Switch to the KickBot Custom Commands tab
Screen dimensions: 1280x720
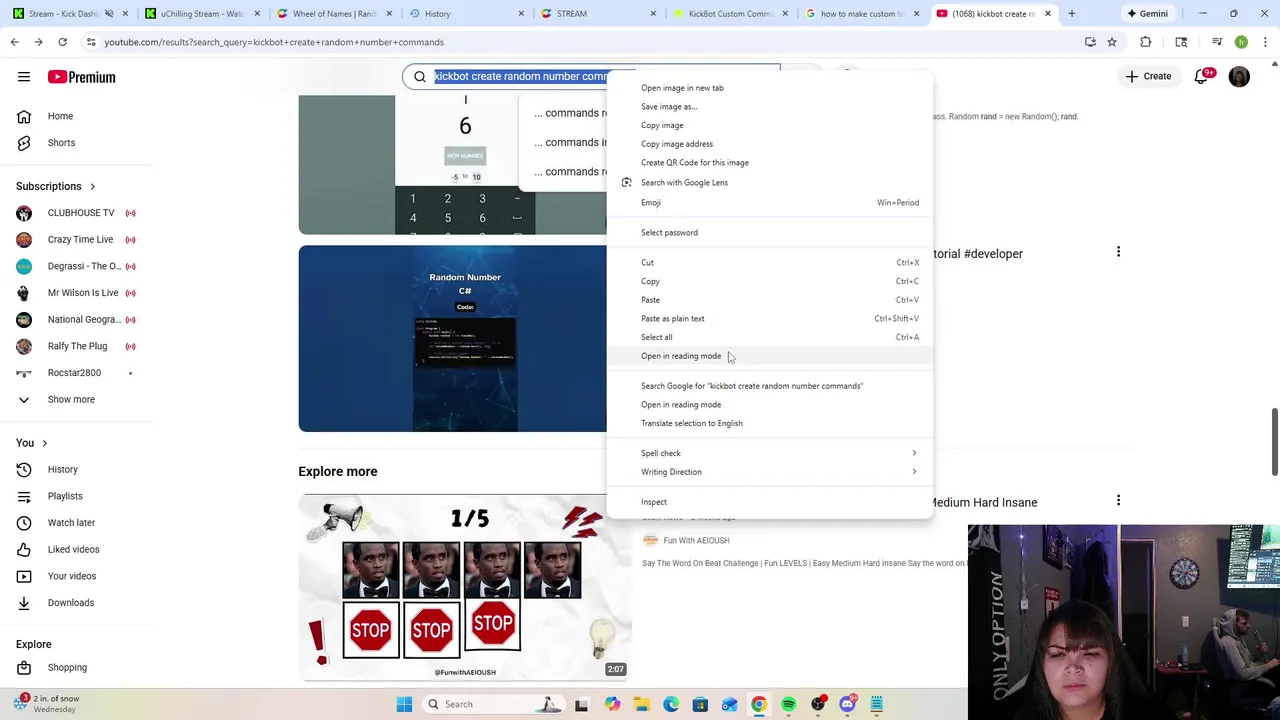pyautogui.click(x=730, y=14)
